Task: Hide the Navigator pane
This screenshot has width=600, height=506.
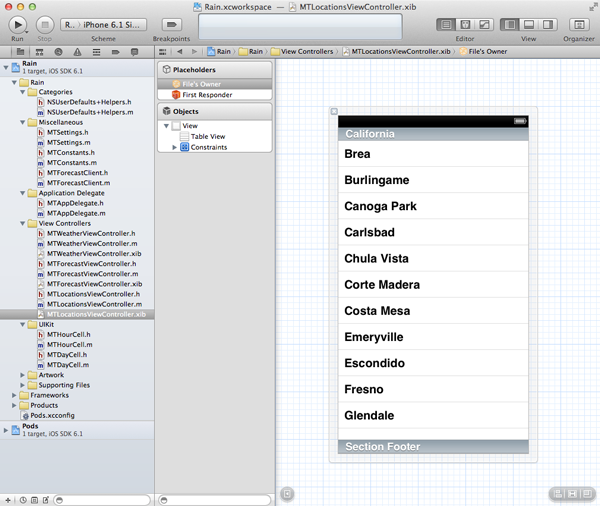Action: point(510,25)
